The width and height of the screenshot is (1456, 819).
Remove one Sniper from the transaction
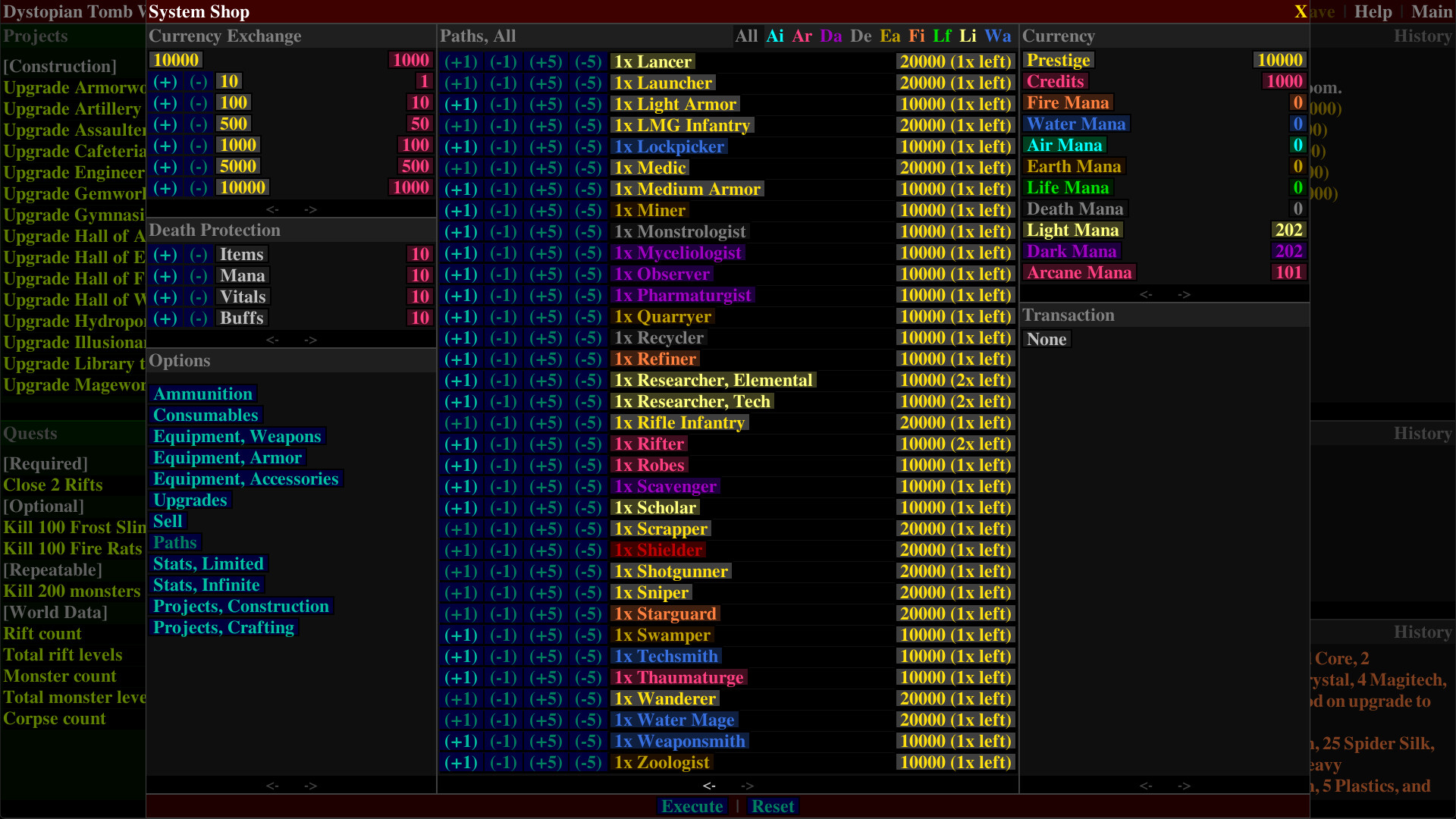coord(503,592)
